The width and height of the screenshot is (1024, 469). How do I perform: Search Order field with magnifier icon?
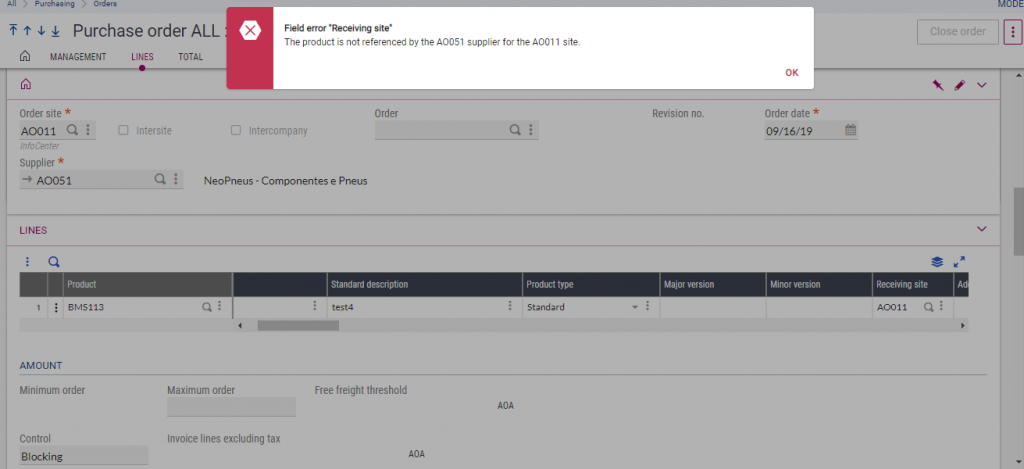click(515, 129)
